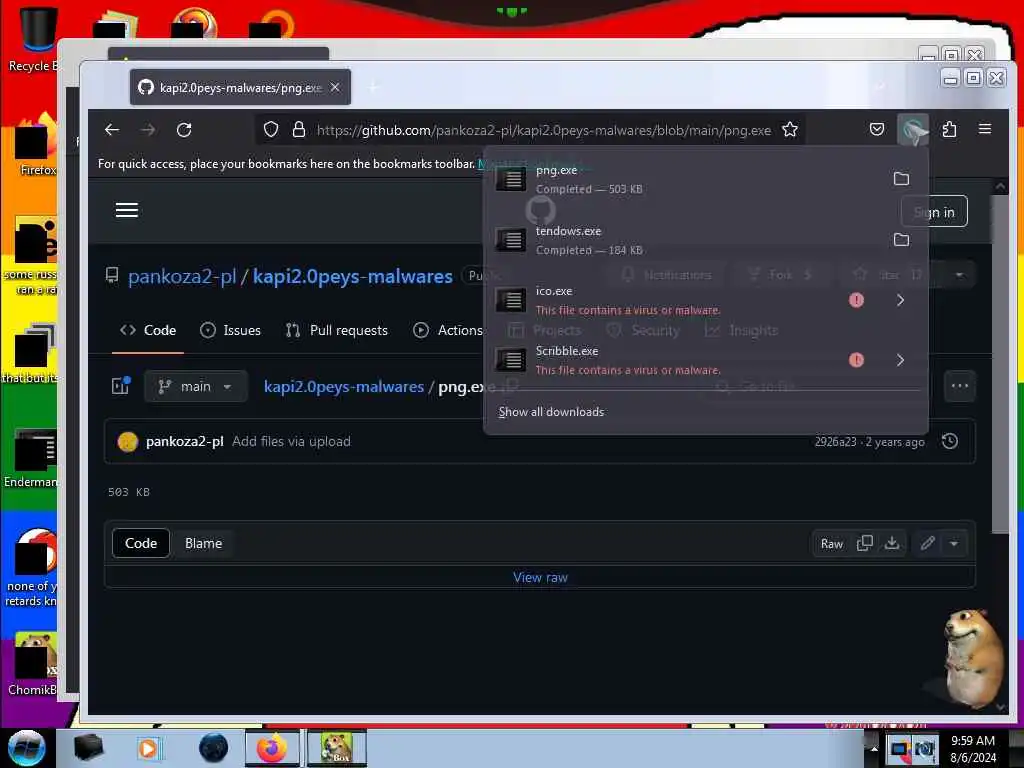
Task: Toggle the downloads panel button
Action: pyautogui.click(x=912, y=130)
